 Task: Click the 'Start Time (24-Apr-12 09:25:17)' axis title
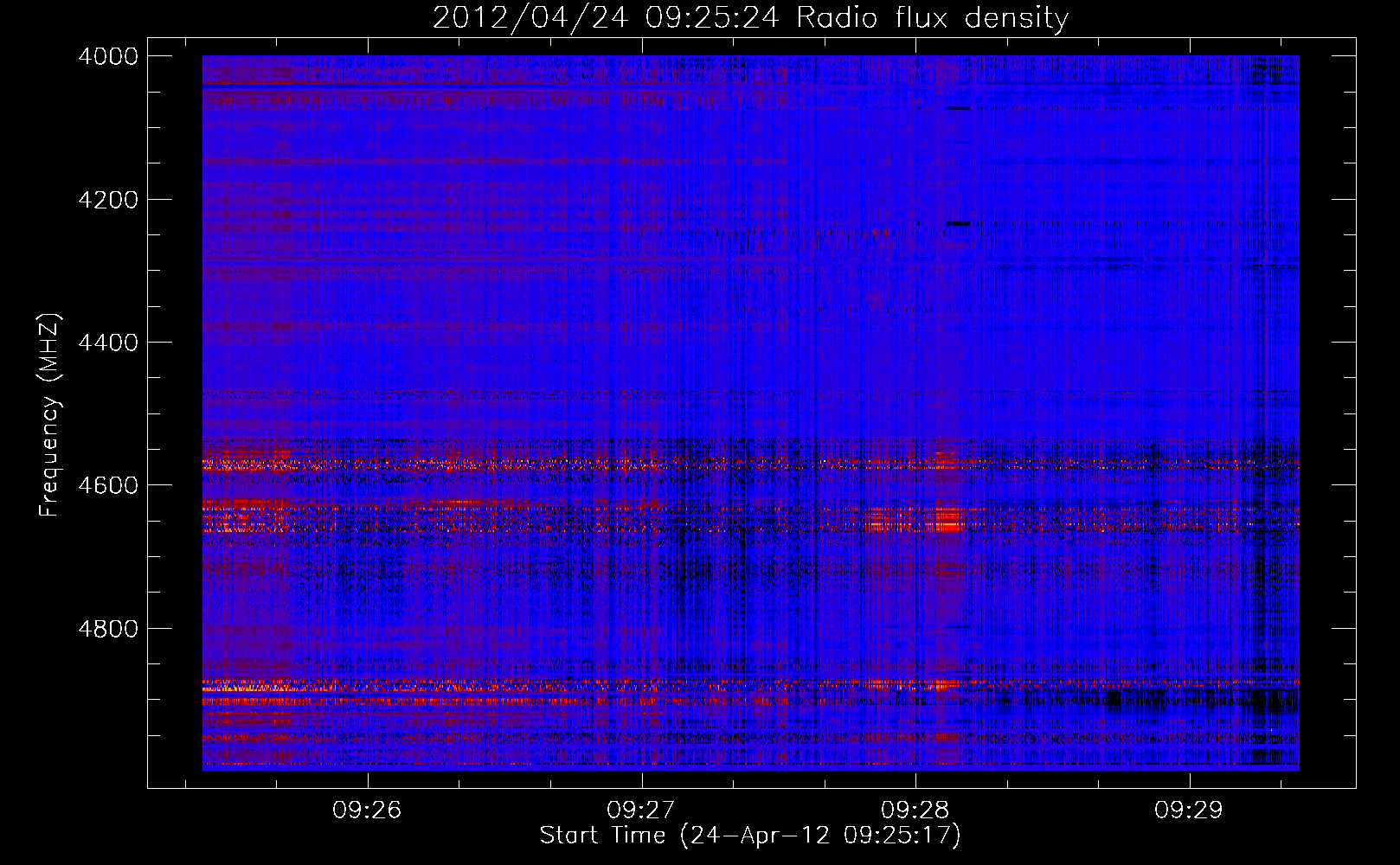pos(750,836)
